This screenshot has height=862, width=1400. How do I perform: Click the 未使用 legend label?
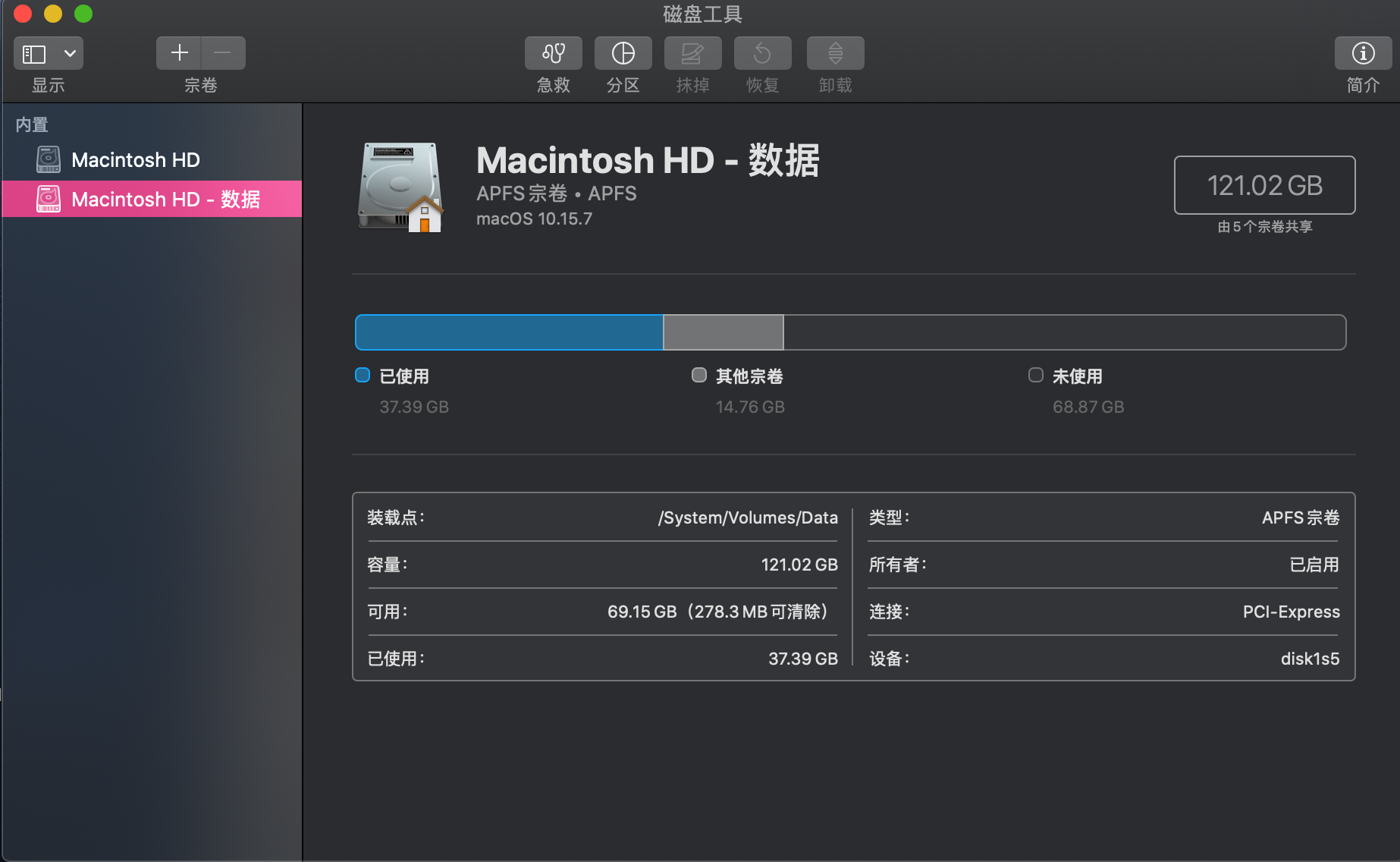(x=1078, y=376)
